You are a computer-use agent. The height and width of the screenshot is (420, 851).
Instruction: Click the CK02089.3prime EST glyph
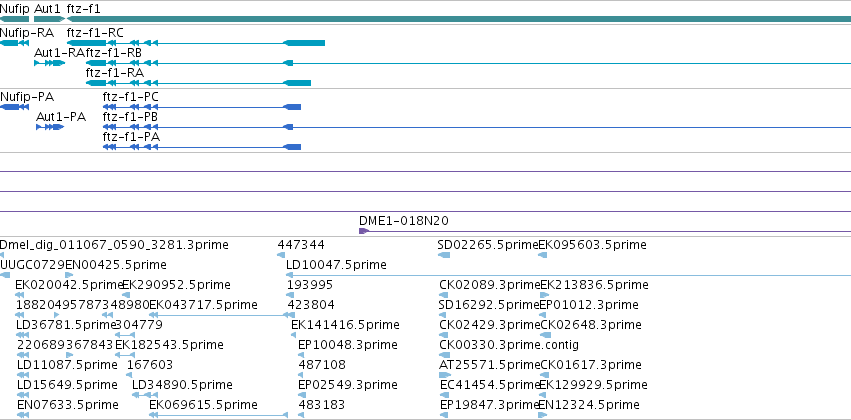point(444,295)
